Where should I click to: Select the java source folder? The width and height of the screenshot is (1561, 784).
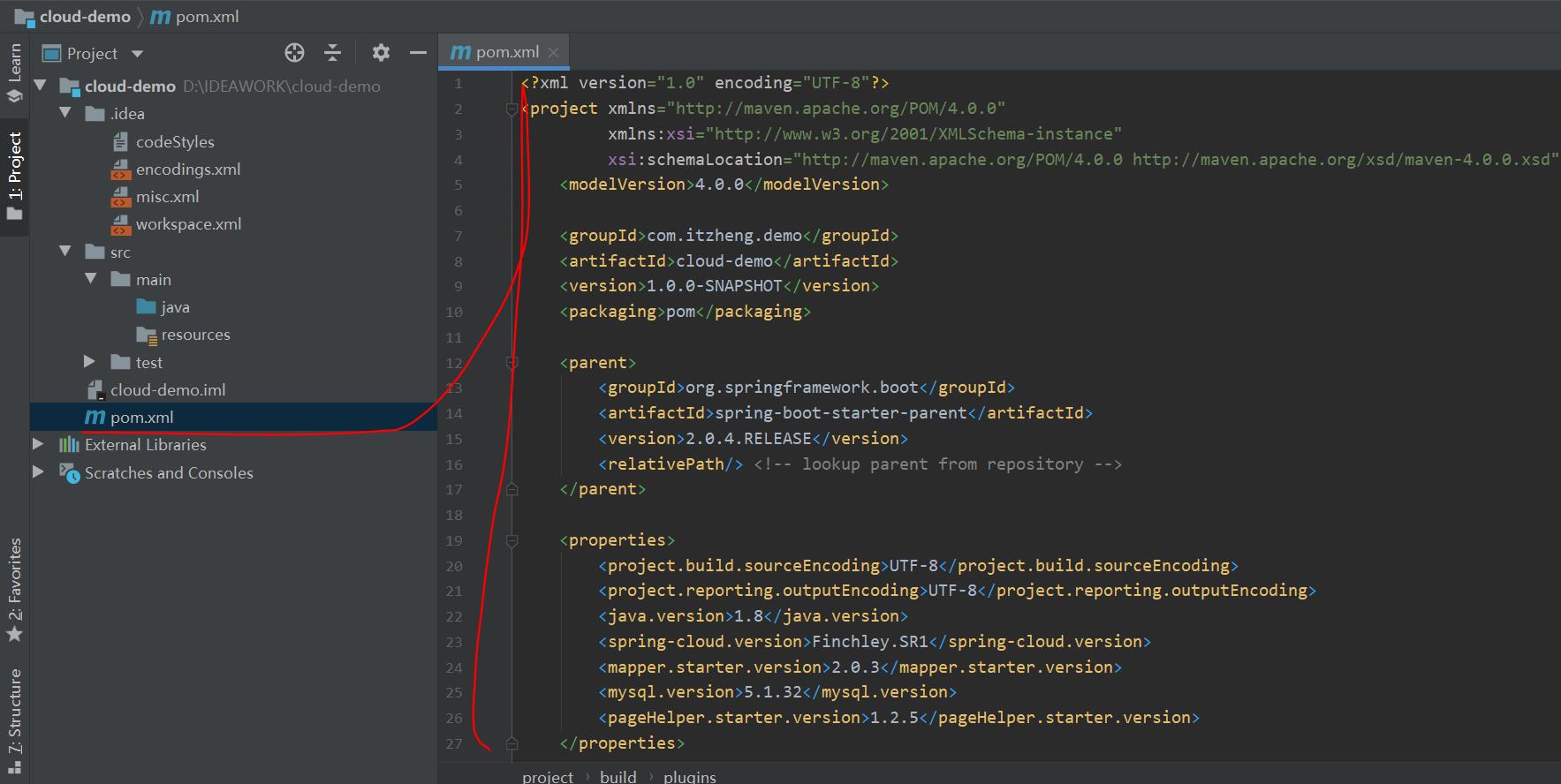coord(175,307)
